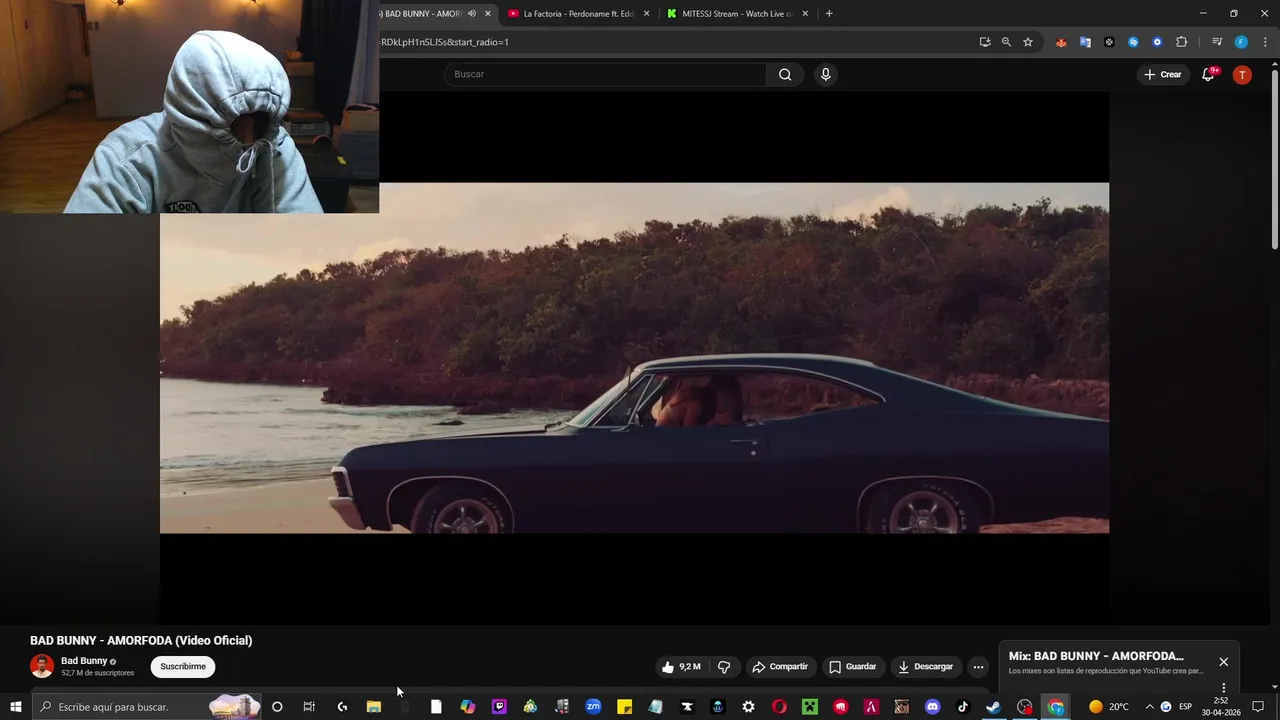Start voice search with the microphone icon
Image resolution: width=1280 pixels, height=720 pixels.
(825, 74)
